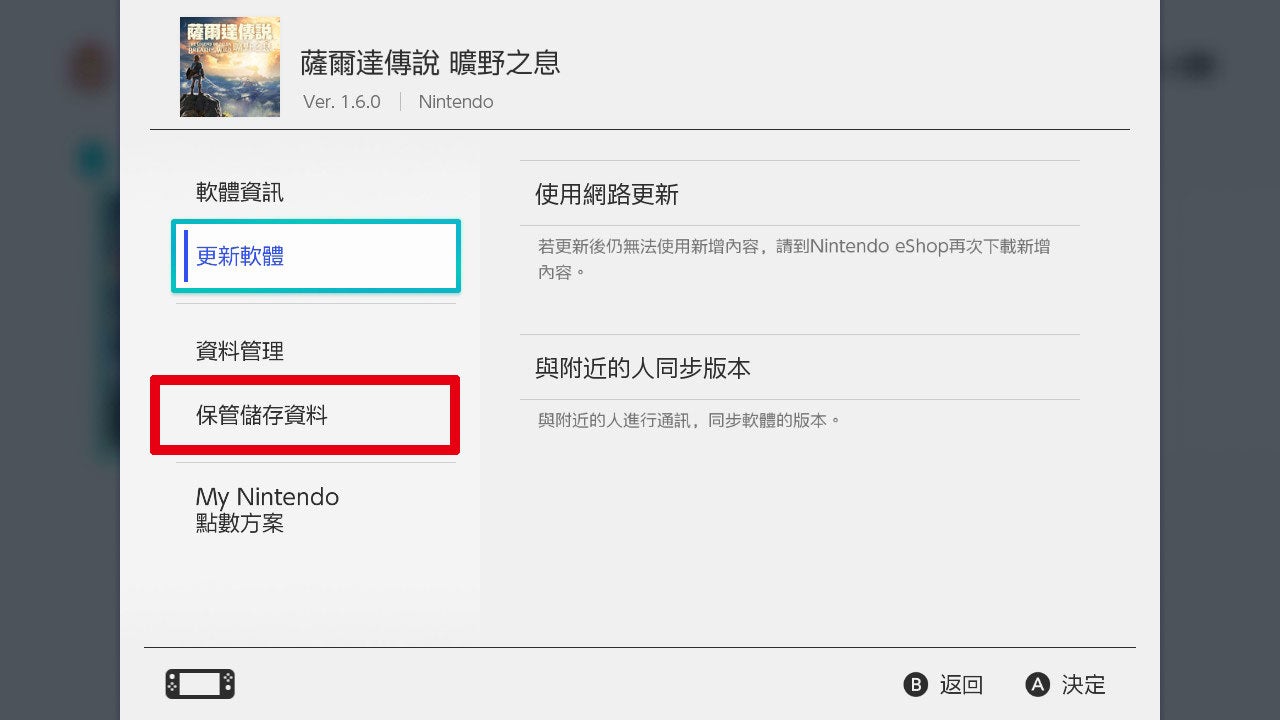Viewport: 1280px width, 720px height.
Task: Open 保管儲存資料 option
Action: point(305,415)
